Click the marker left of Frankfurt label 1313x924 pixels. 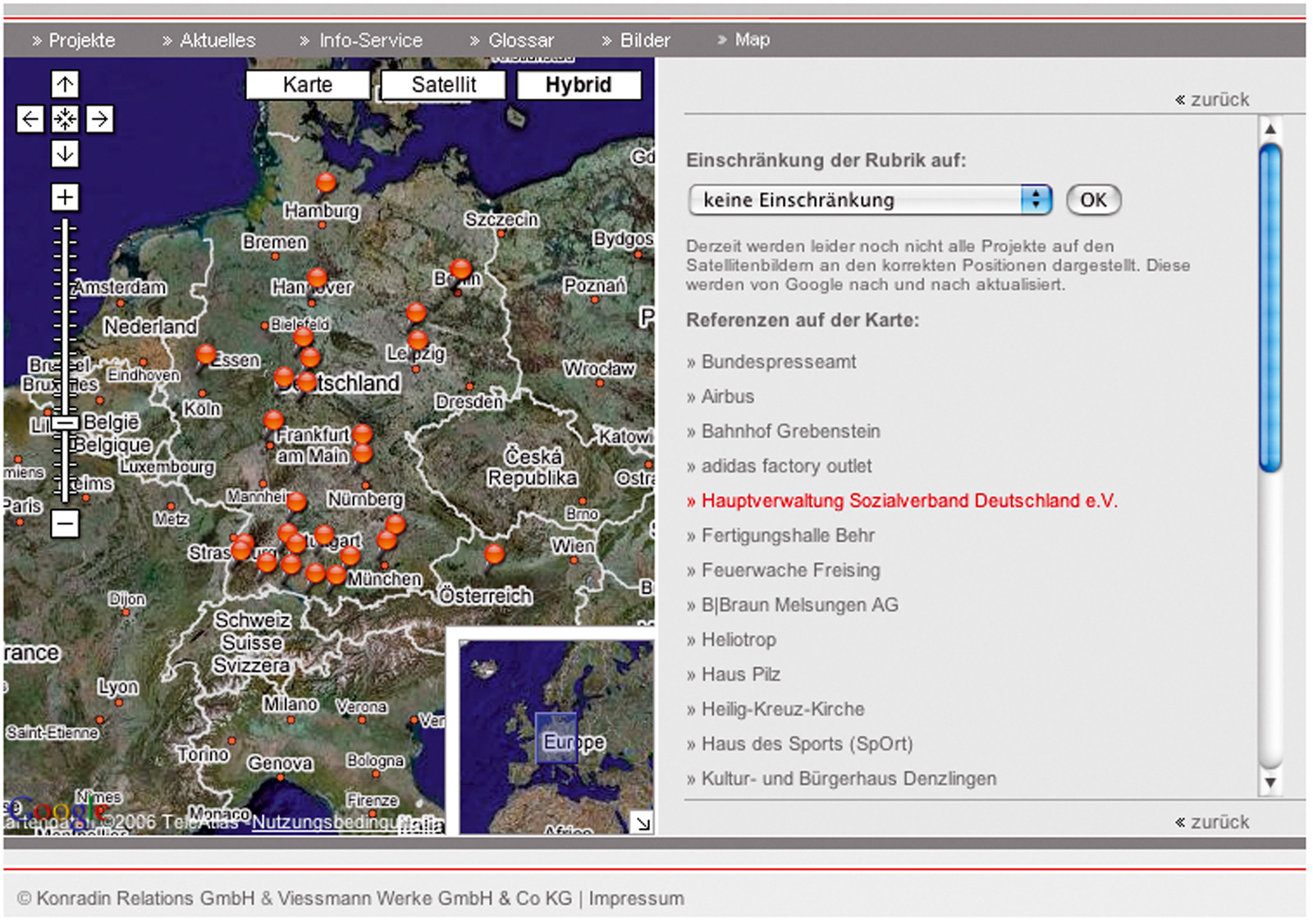tap(273, 421)
